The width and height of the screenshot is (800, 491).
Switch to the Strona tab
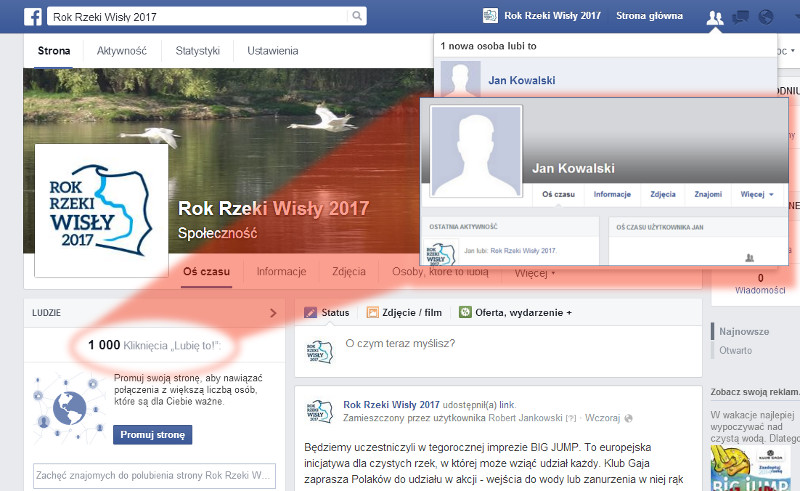[54, 51]
